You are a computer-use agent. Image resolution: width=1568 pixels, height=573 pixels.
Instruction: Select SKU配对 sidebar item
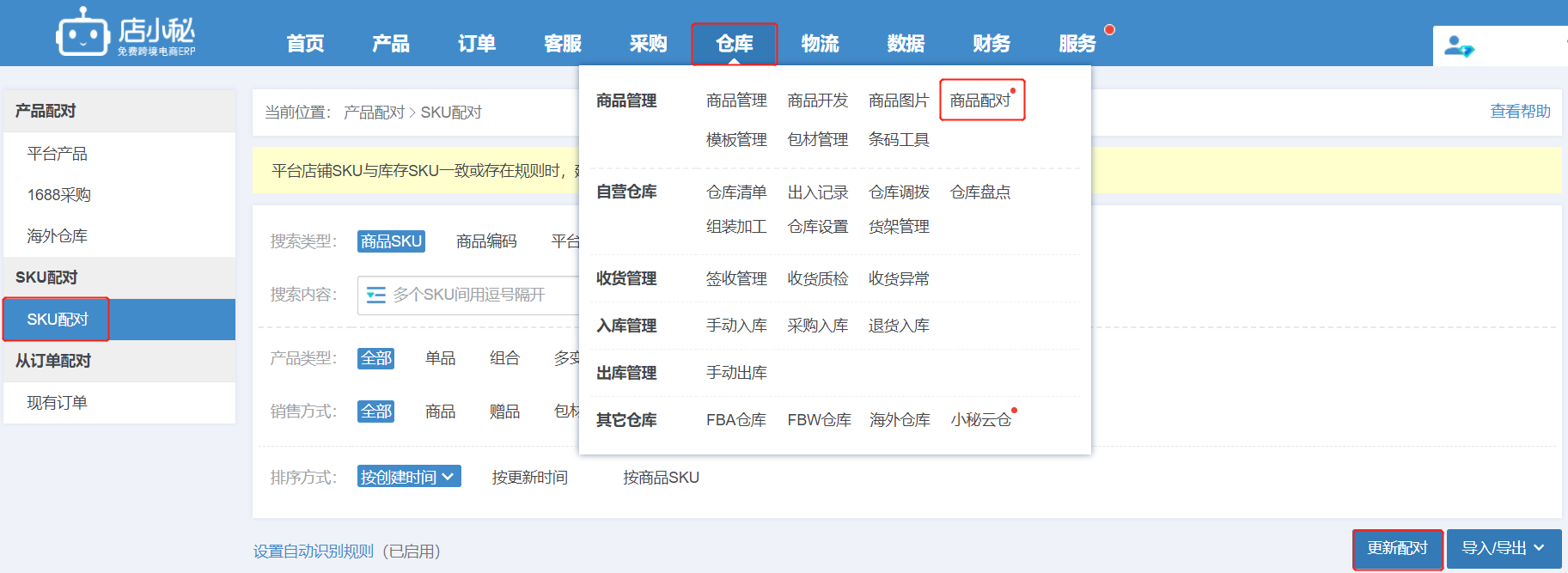pos(119,320)
